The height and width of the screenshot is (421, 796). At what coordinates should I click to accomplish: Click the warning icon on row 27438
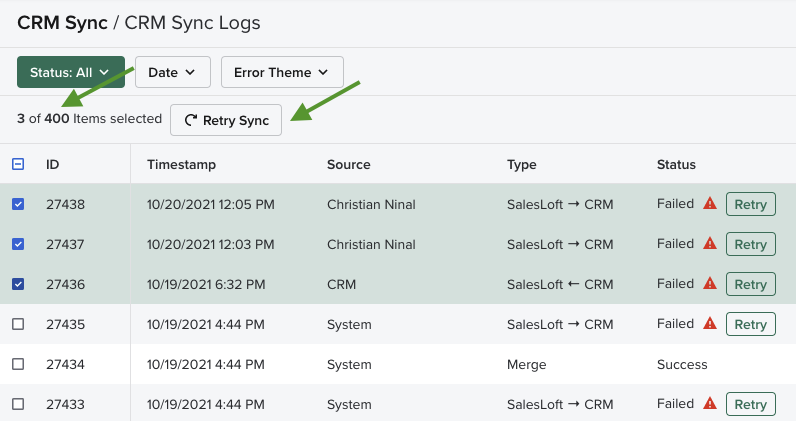[x=710, y=204]
